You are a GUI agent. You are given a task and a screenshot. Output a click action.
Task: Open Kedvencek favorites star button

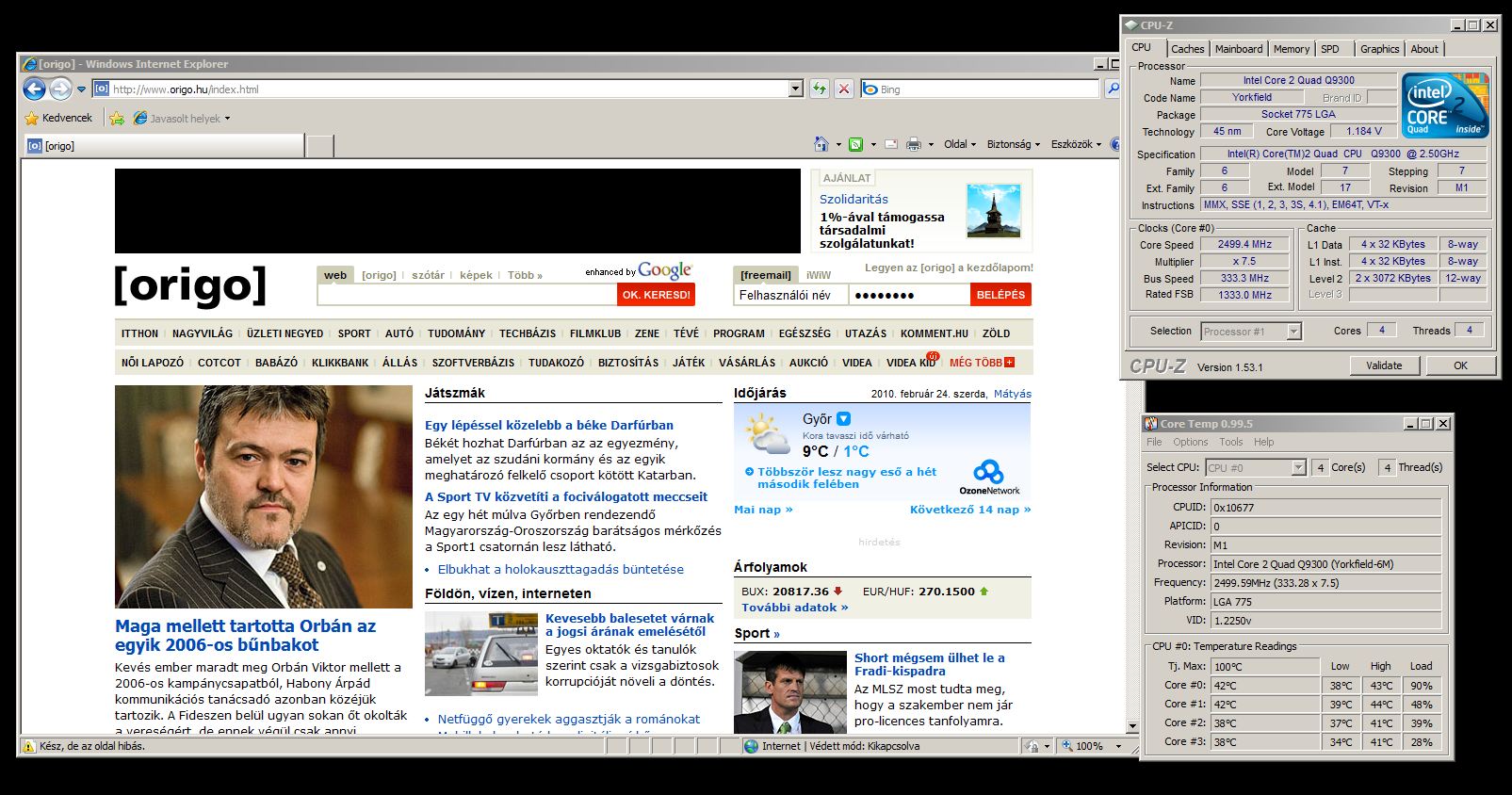point(58,119)
